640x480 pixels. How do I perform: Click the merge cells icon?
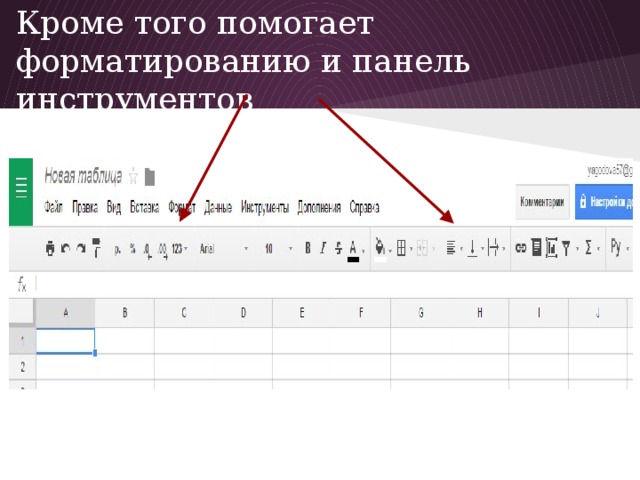pyautogui.click(x=422, y=248)
